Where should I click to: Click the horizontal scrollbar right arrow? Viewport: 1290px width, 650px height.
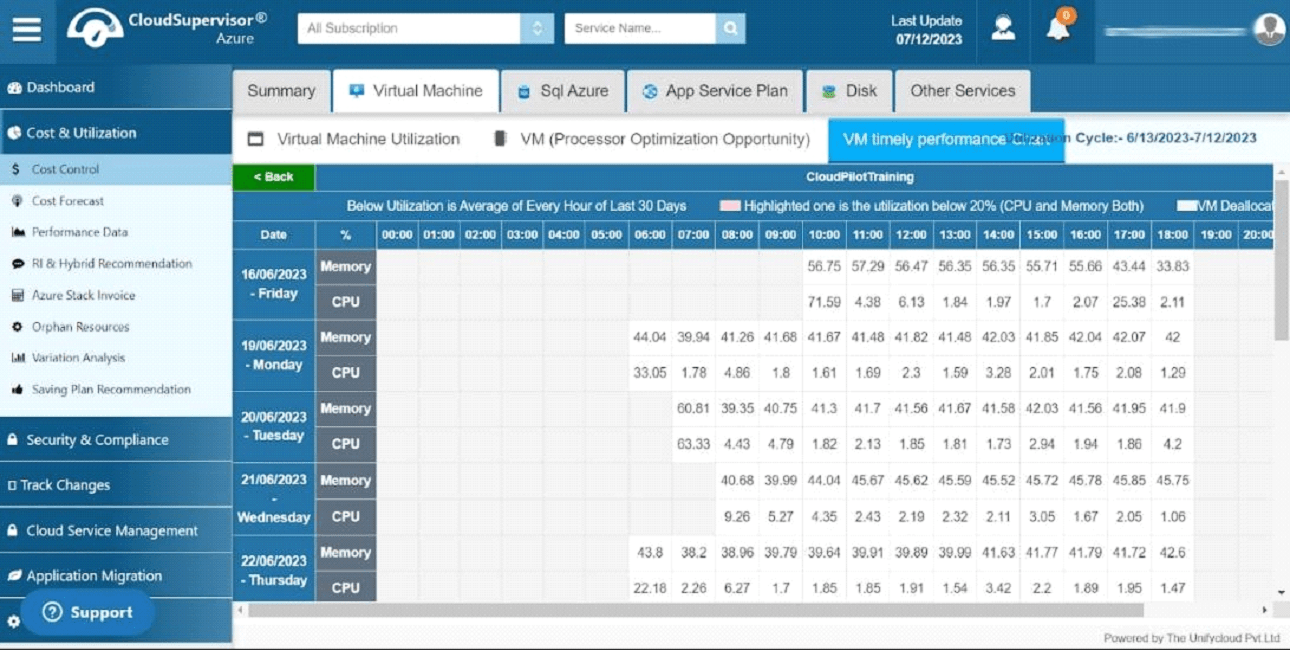pos(1265,609)
